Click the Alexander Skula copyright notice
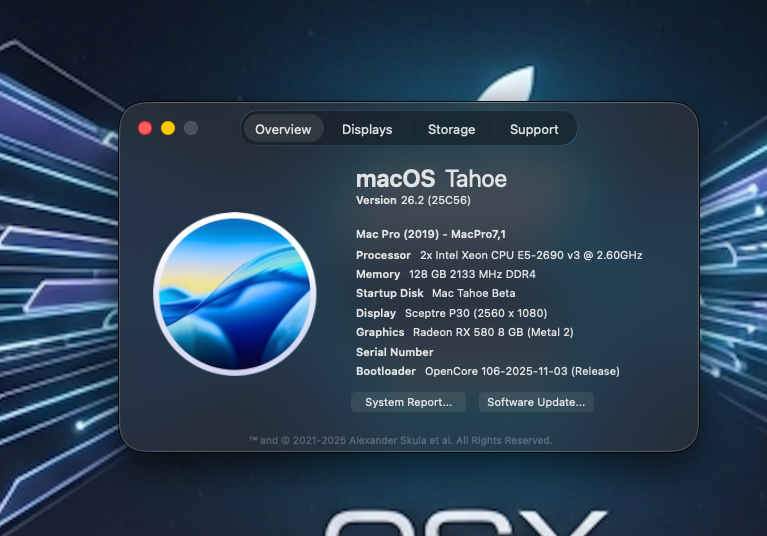Viewport: 767px width, 536px height. click(x=401, y=440)
